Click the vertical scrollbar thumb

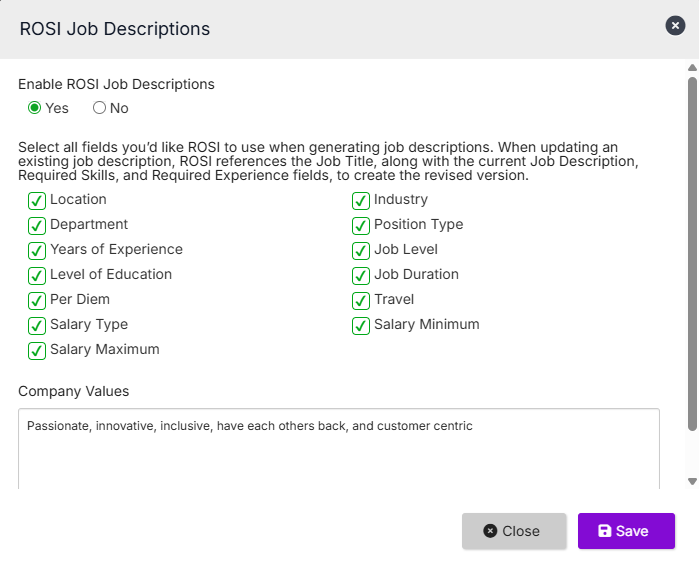[692, 254]
